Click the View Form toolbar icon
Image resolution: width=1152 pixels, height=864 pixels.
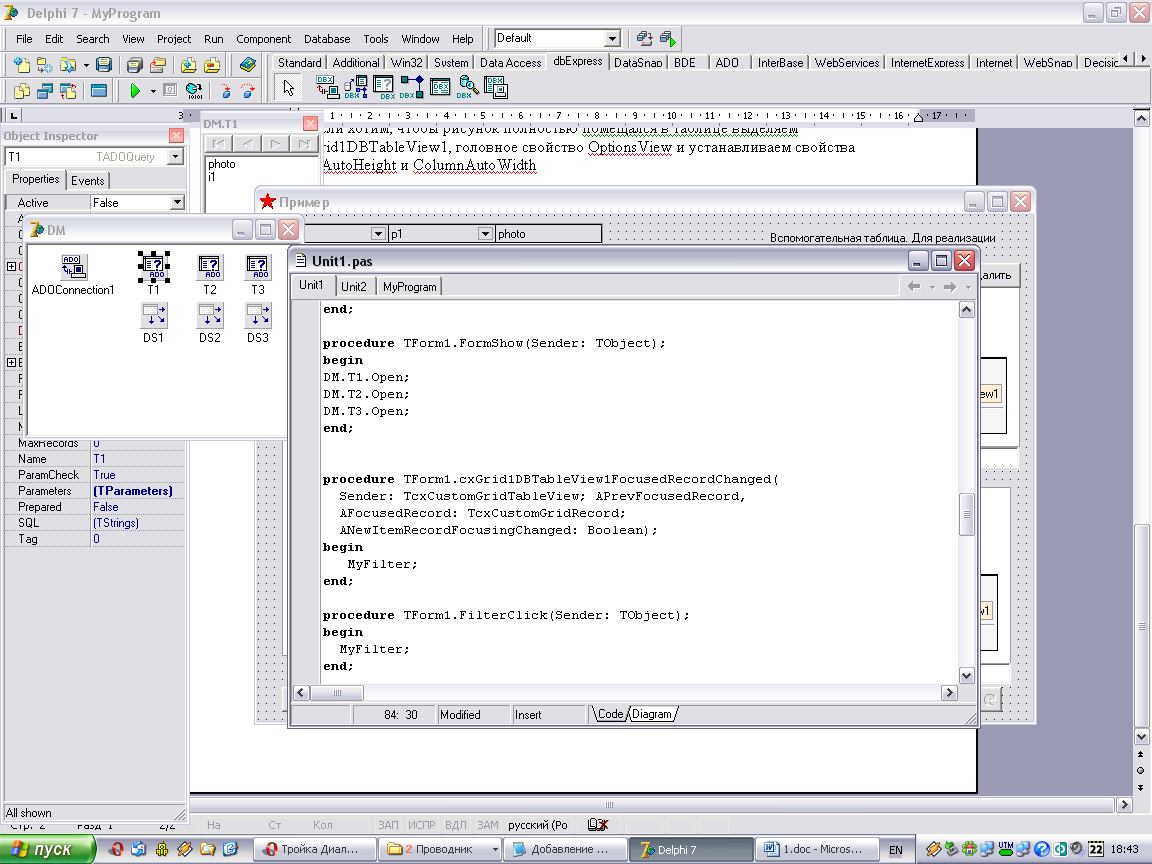45,90
